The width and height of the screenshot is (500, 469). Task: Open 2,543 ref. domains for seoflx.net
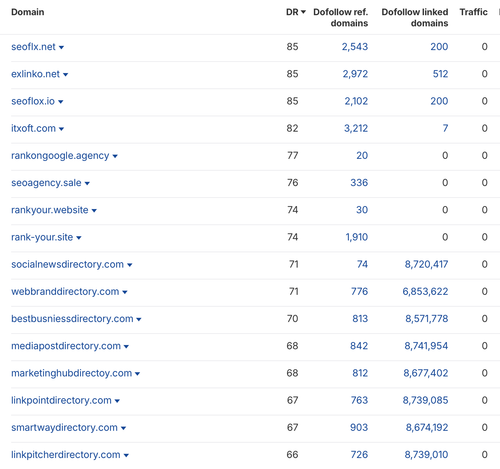(355, 47)
